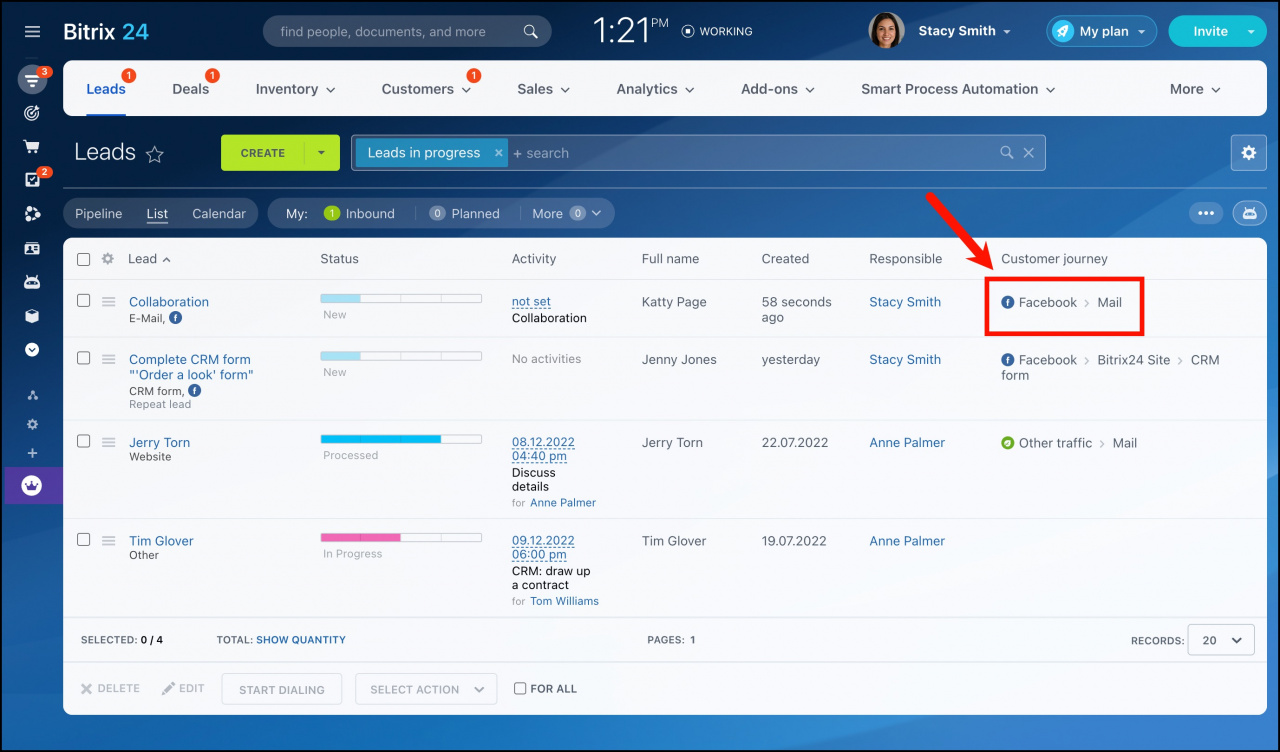The height and width of the screenshot is (752, 1280).
Task: Open row menu for Jerry Torn lead
Action: (109, 441)
